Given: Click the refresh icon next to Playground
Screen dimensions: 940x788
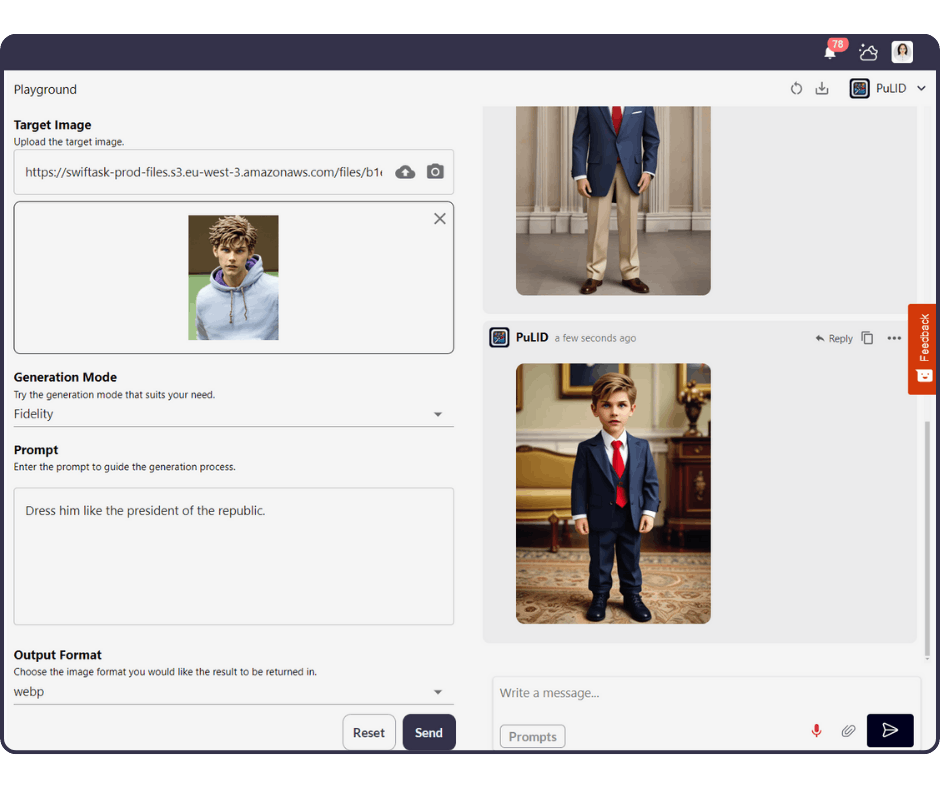Looking at the screenshot, I should tap(796, 89).
